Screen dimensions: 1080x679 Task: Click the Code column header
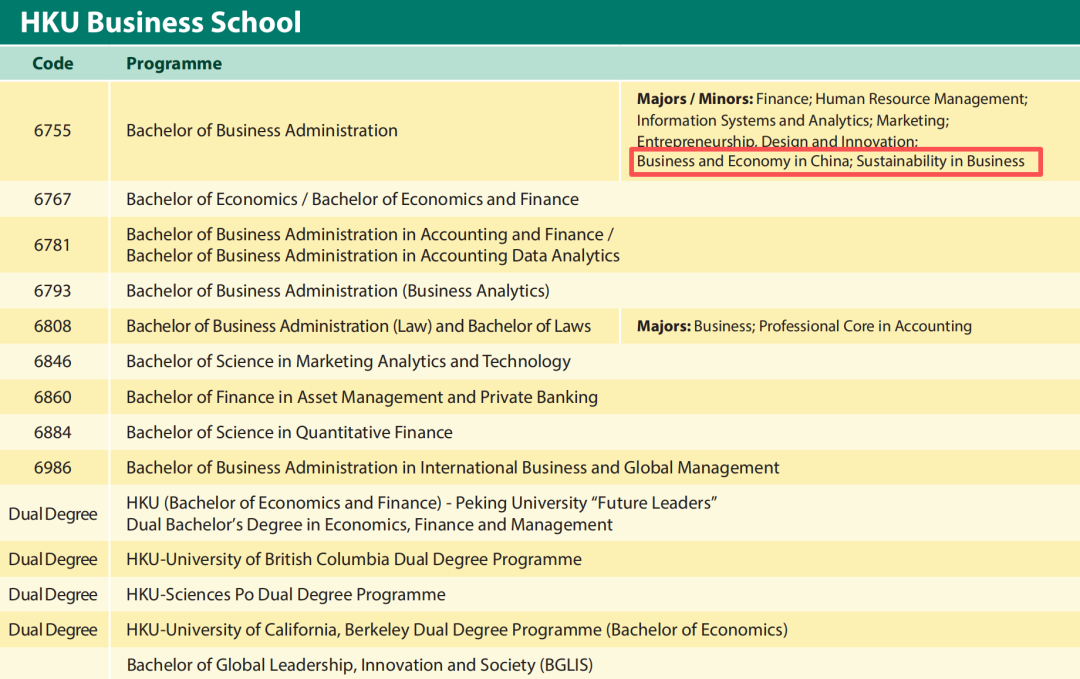coord(52,63)
